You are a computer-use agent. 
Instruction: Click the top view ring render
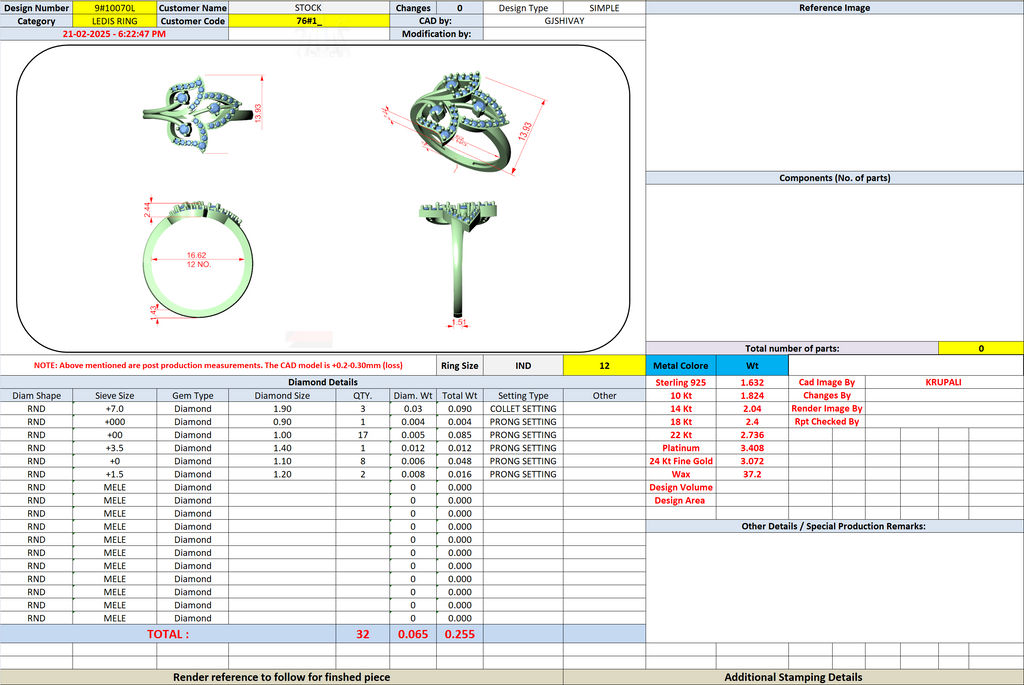click(199, 114)
